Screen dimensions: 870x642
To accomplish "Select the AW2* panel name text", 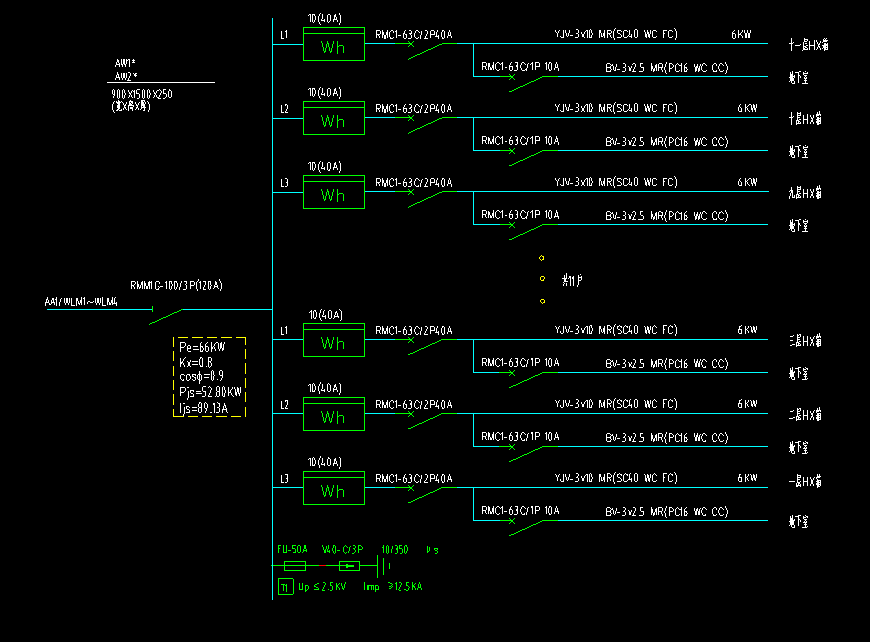I will 126,76.
